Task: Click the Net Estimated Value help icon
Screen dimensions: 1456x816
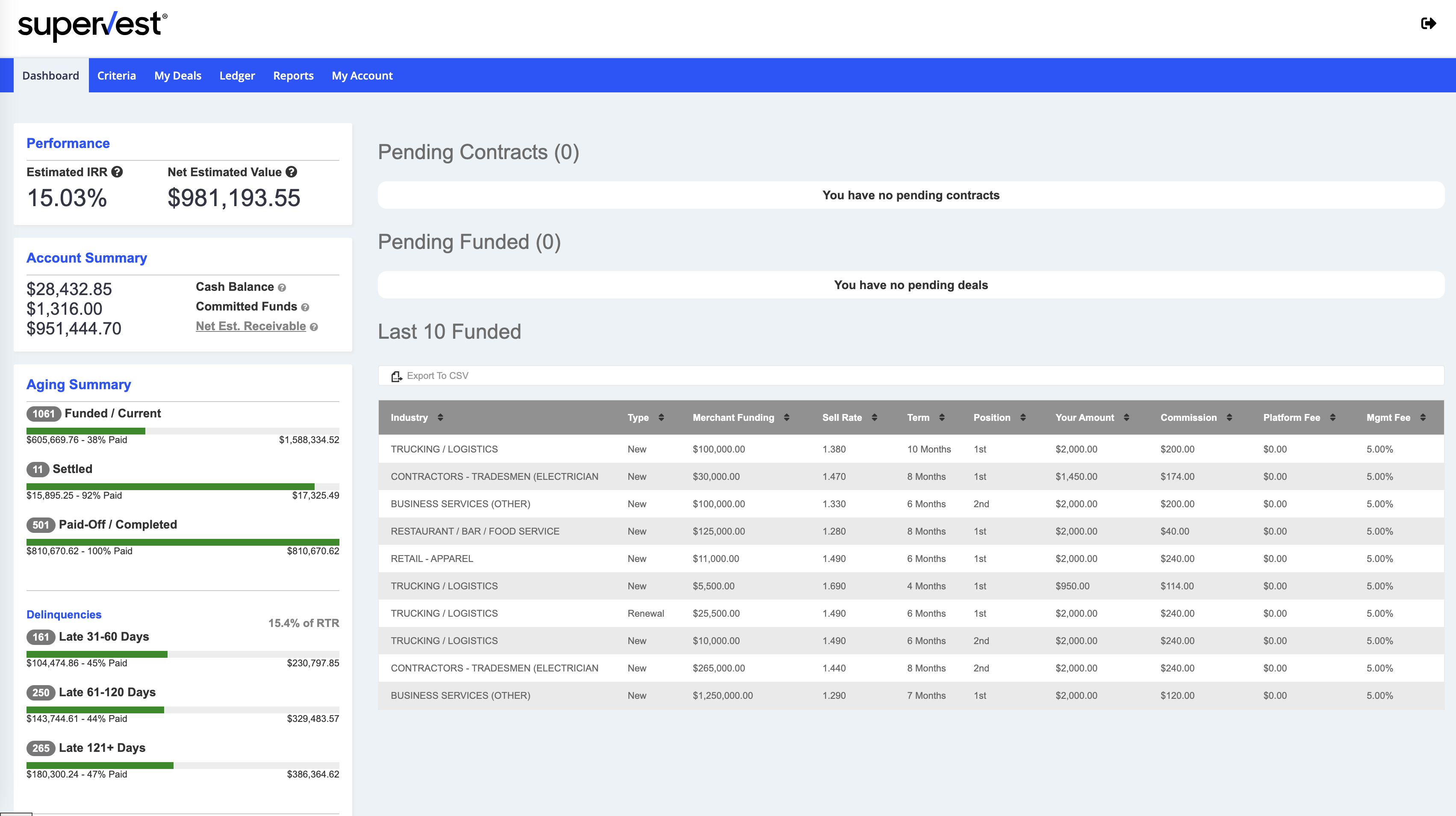Action: pos(291,172)
